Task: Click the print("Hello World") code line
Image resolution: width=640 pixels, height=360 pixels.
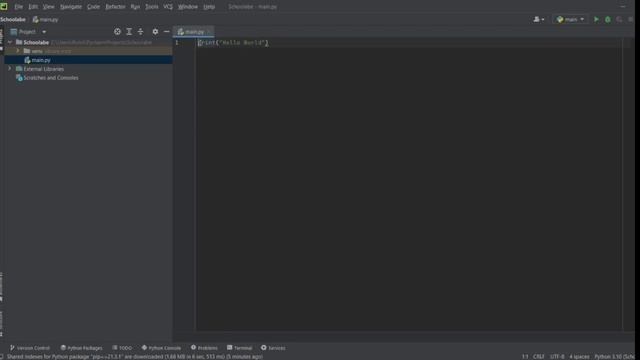Action: point(233,42)
